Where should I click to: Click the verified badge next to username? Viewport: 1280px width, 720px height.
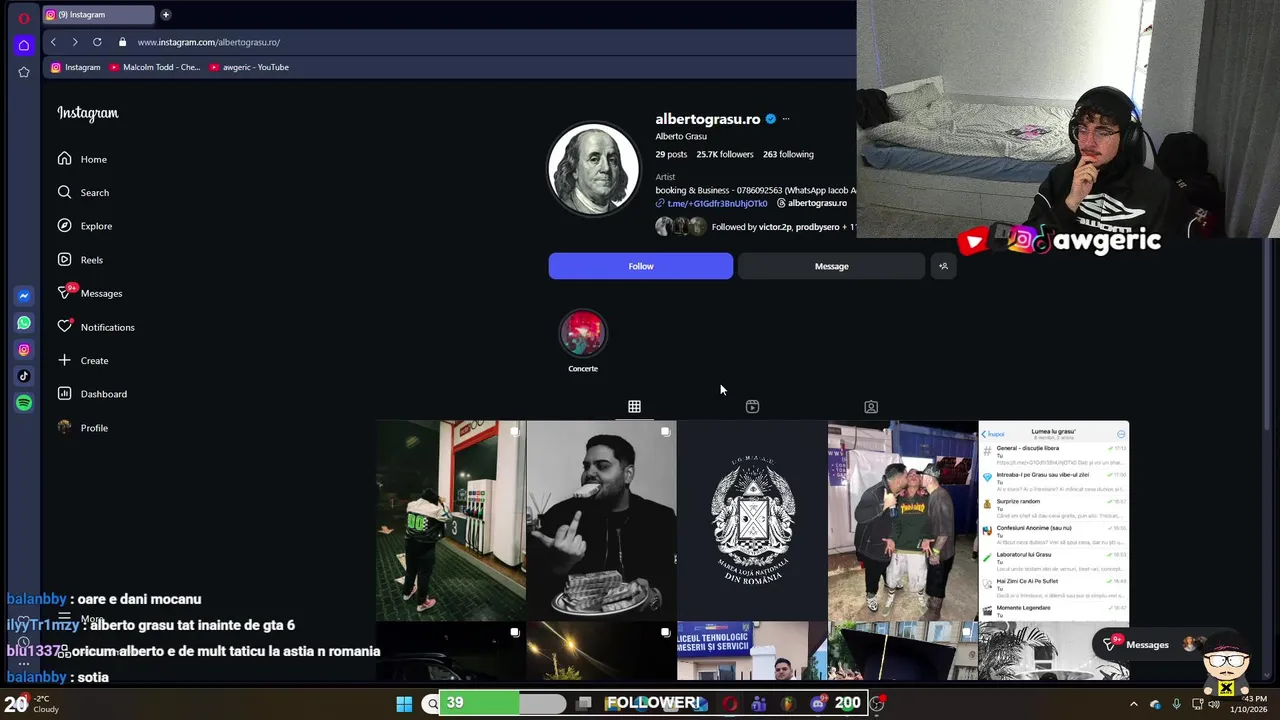click(x=770, y=119)
